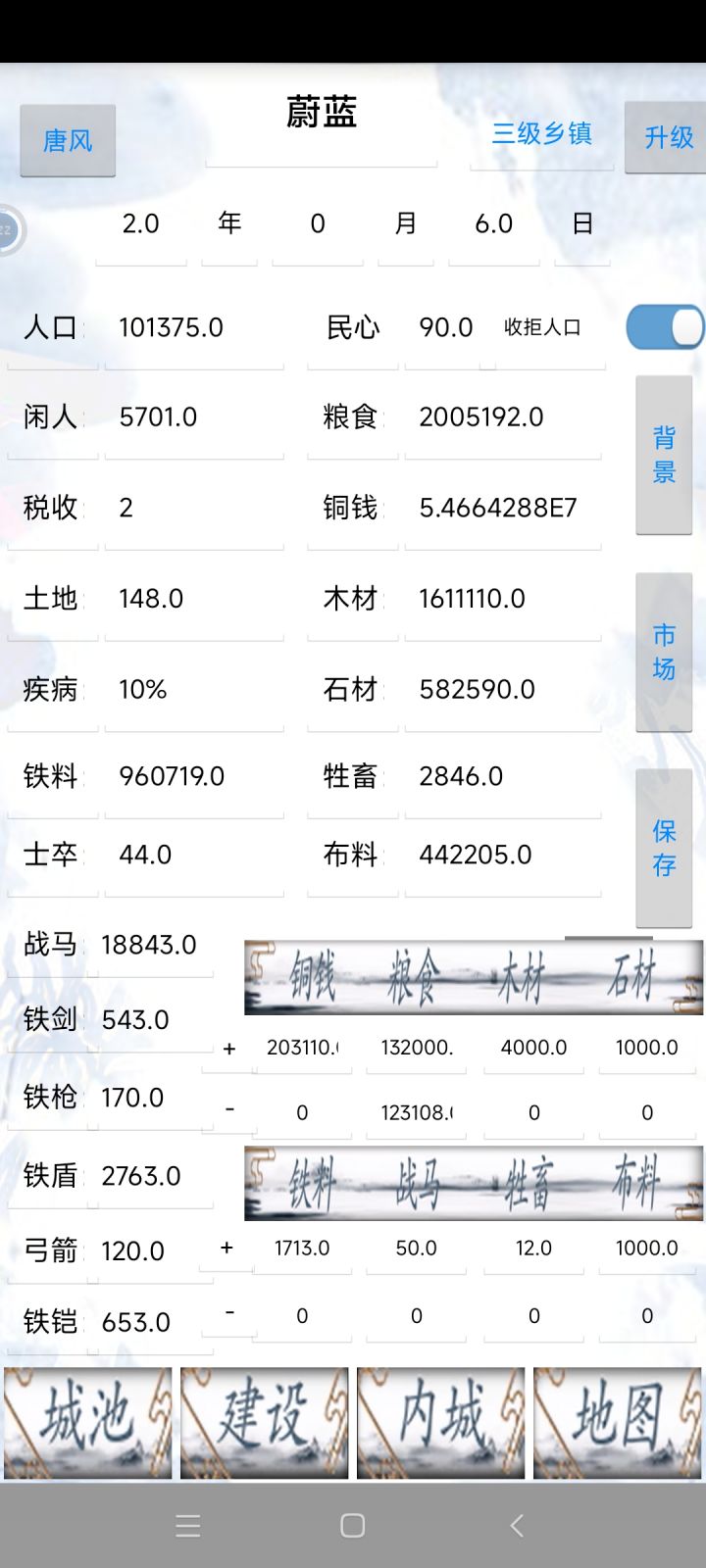Open the 建设 construction section
706x1568 pixels.
click(x=265, y=1423)
